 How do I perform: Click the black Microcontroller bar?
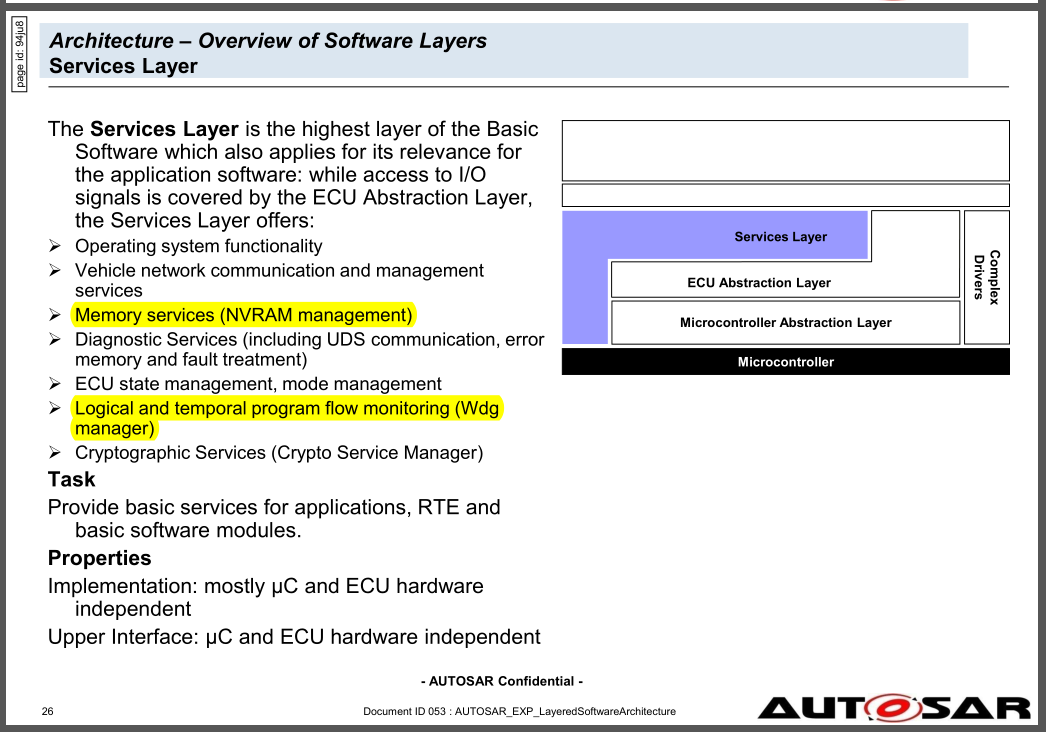click(x=785, y=361)
